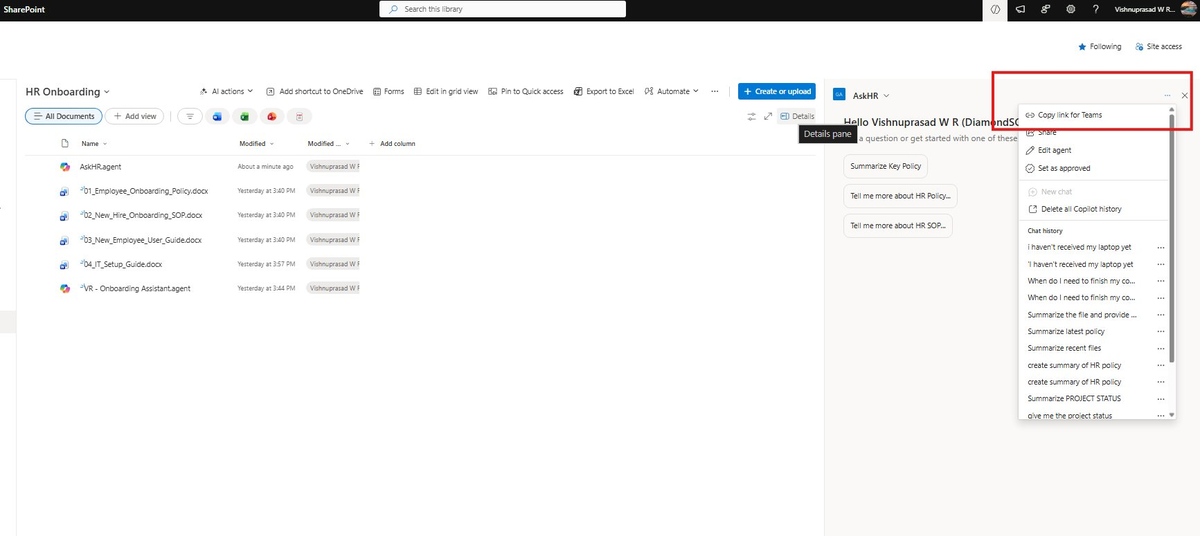Open Summarize latest policy chat
The width and height of the screenshot is (1200, 536).
click(1066, 332)
